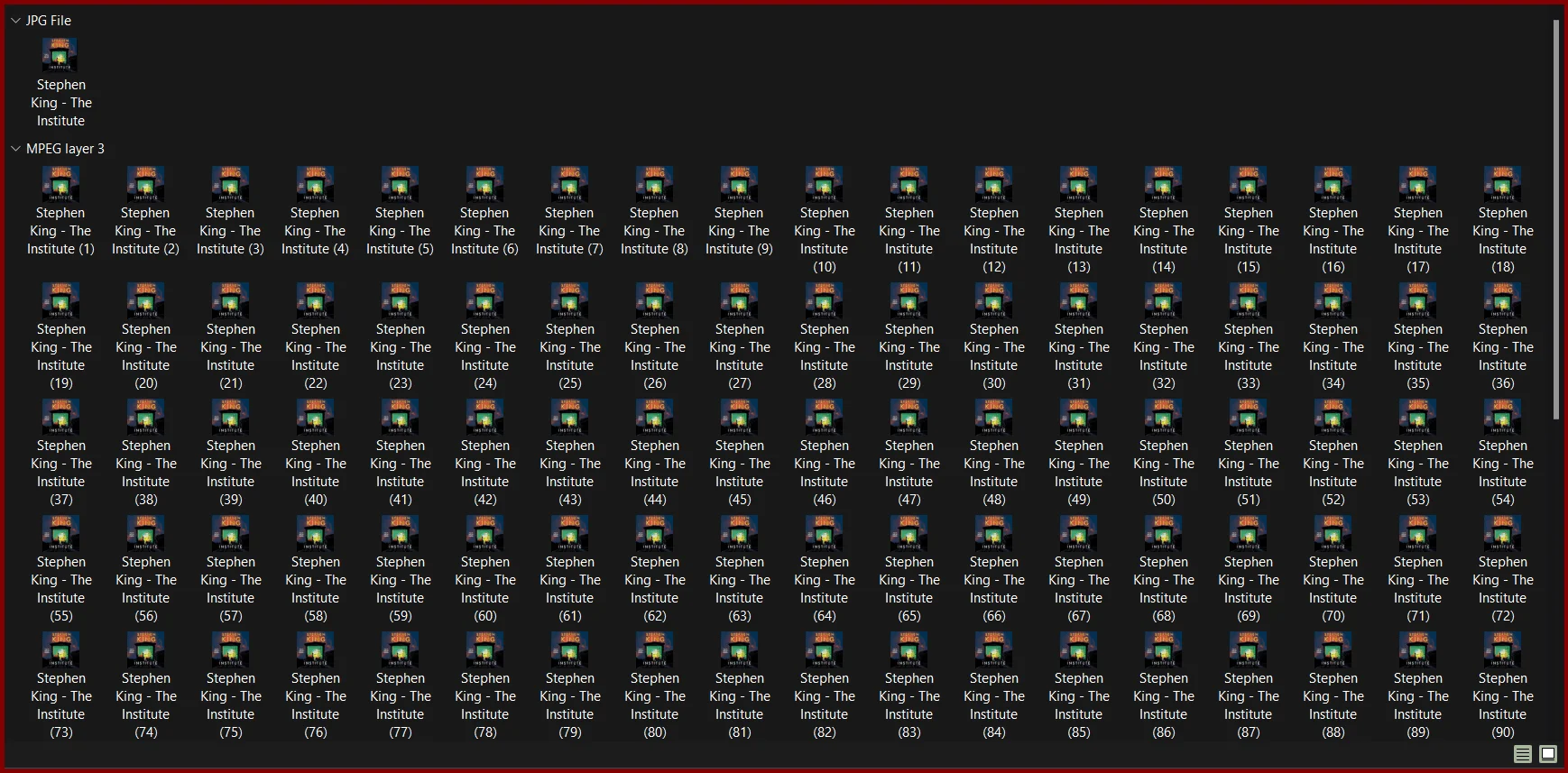Viewport: 1568px width, 773px height.
Task: Select MP3 file icon Institute (46)
Action: pos(824,416)
